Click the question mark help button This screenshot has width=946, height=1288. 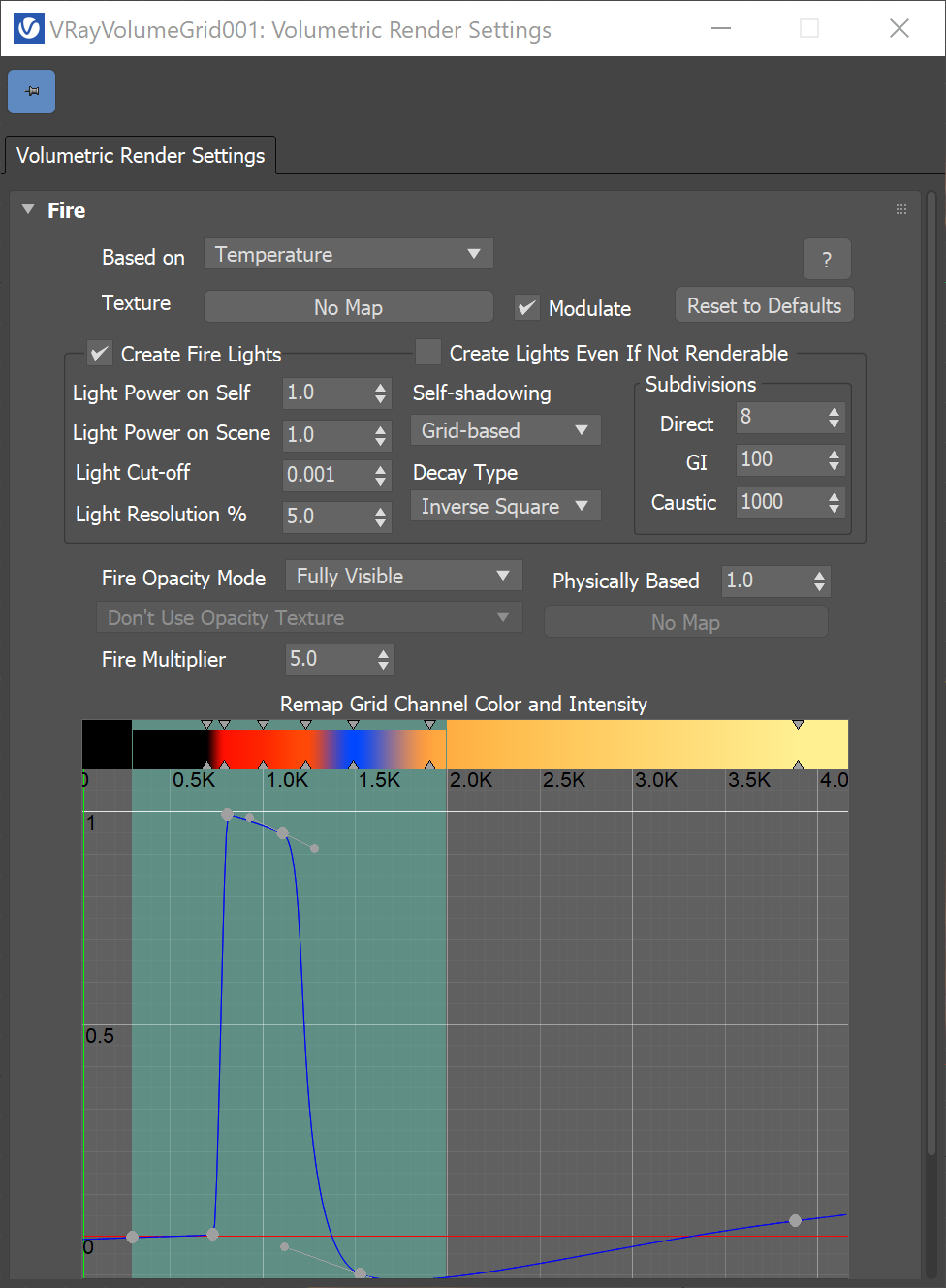pyautogui.click(x=827, y=259)
